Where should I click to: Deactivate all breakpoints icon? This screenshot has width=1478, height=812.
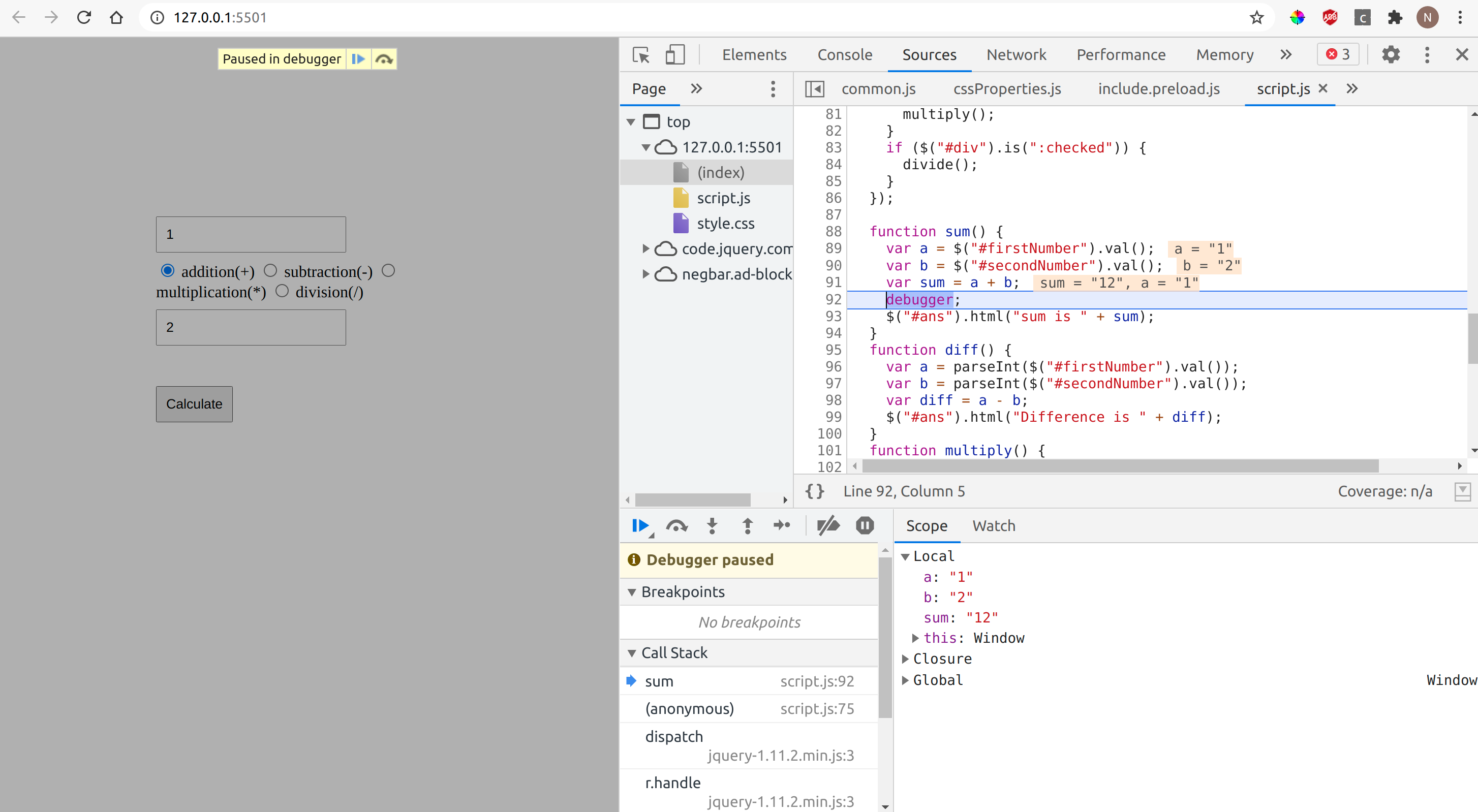828,526
